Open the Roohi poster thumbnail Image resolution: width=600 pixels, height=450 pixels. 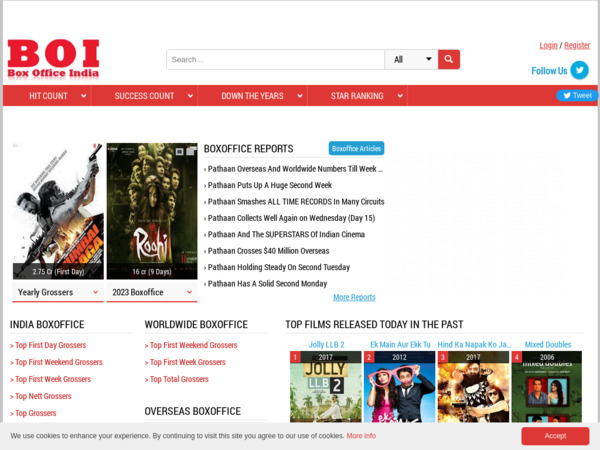click(x=152, y=211)
